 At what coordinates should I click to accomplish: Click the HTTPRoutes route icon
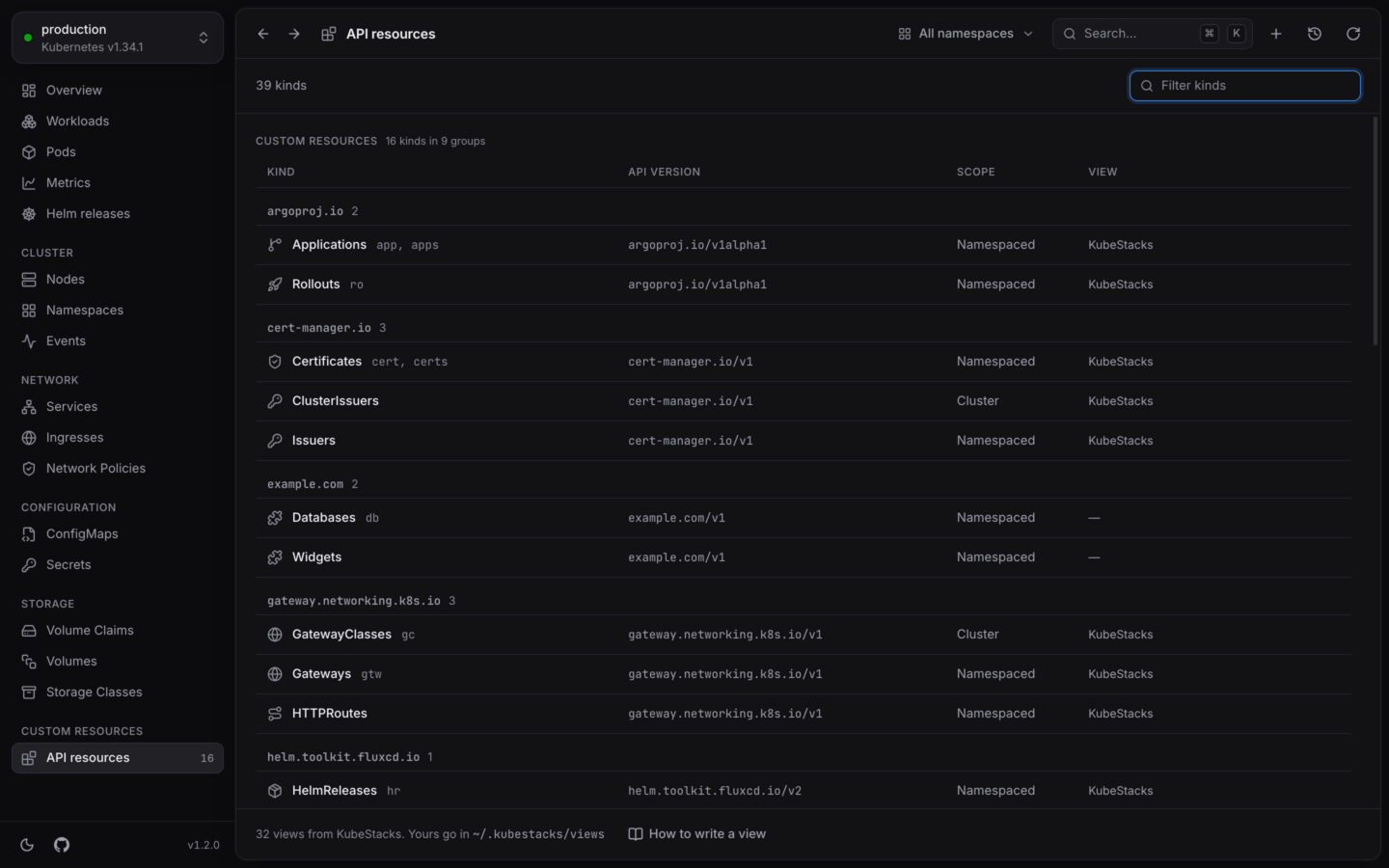[x=275, y=714]
